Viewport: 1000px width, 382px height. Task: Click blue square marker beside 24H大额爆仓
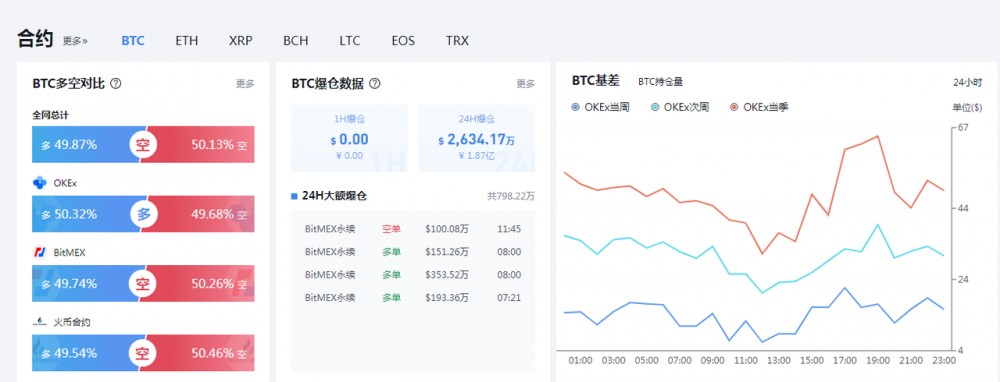coord(294,196)
